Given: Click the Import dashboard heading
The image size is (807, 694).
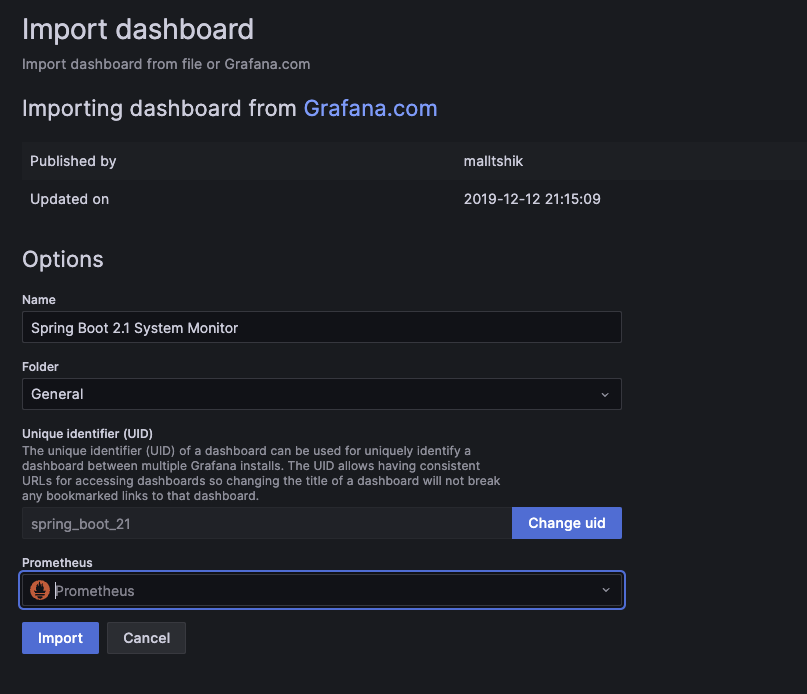Looking at the screenshot, I should 138,29.
